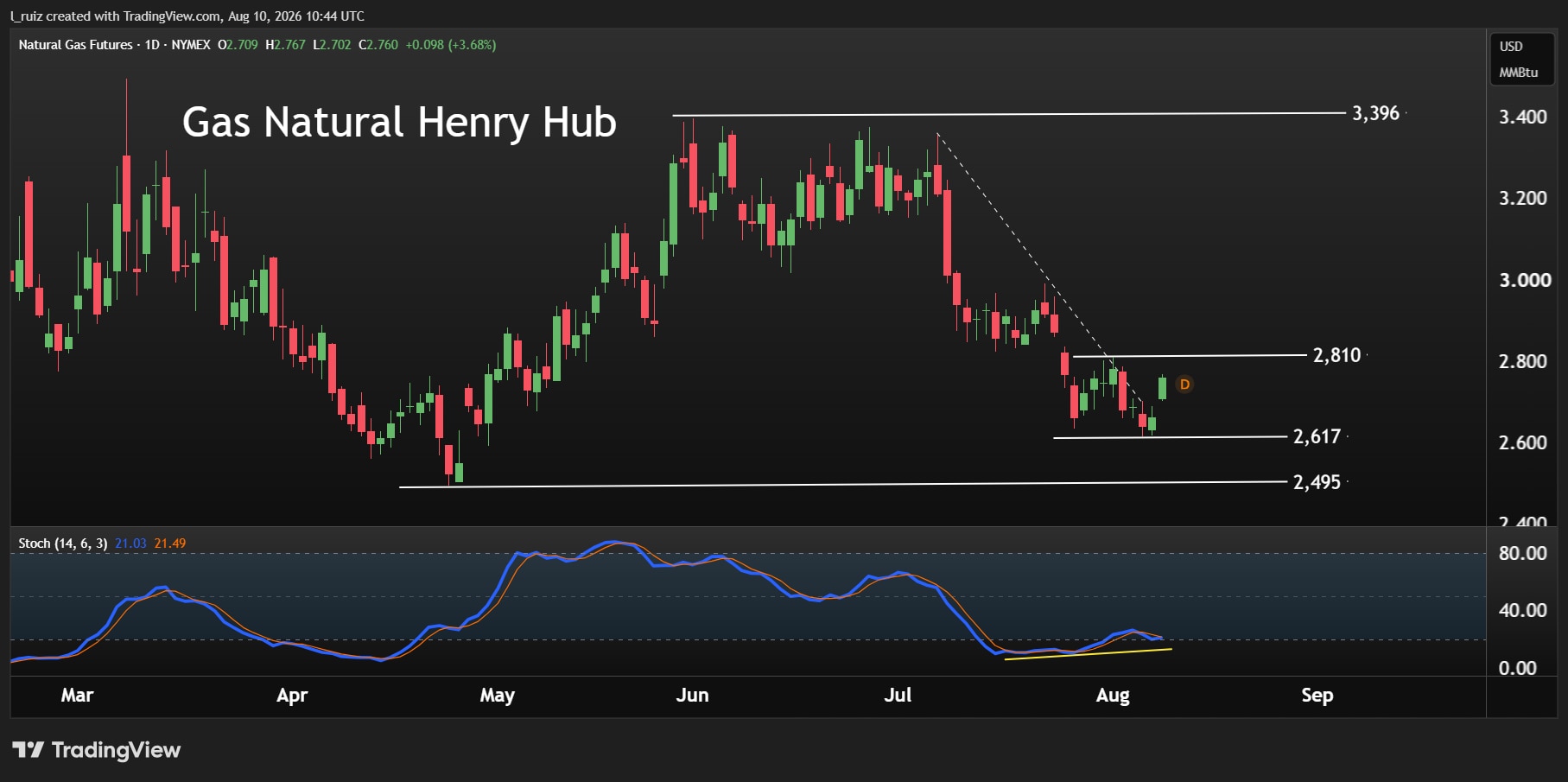
Task: Click the 80.00 stochastic scale label
Action: (x=1523, y=553)
